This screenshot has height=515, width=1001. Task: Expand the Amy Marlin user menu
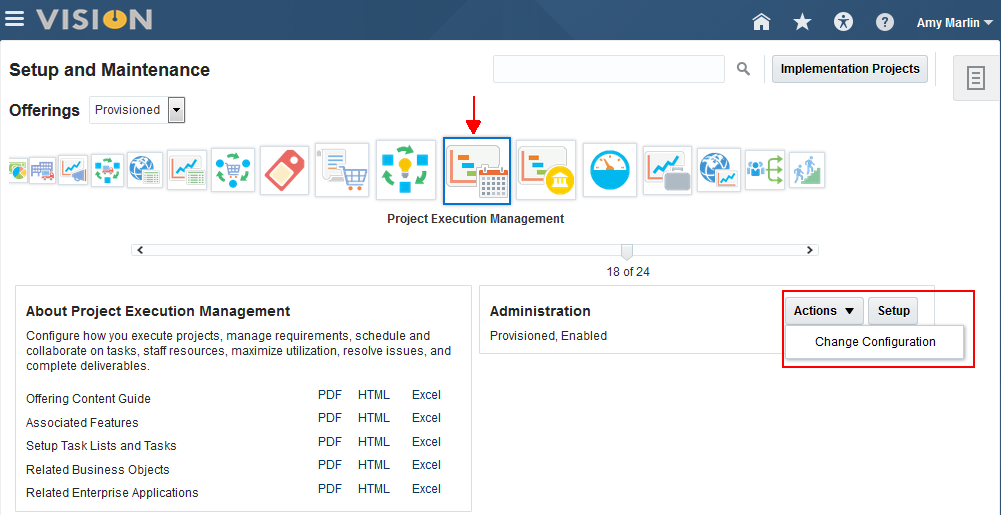click(x=954, y=23)
